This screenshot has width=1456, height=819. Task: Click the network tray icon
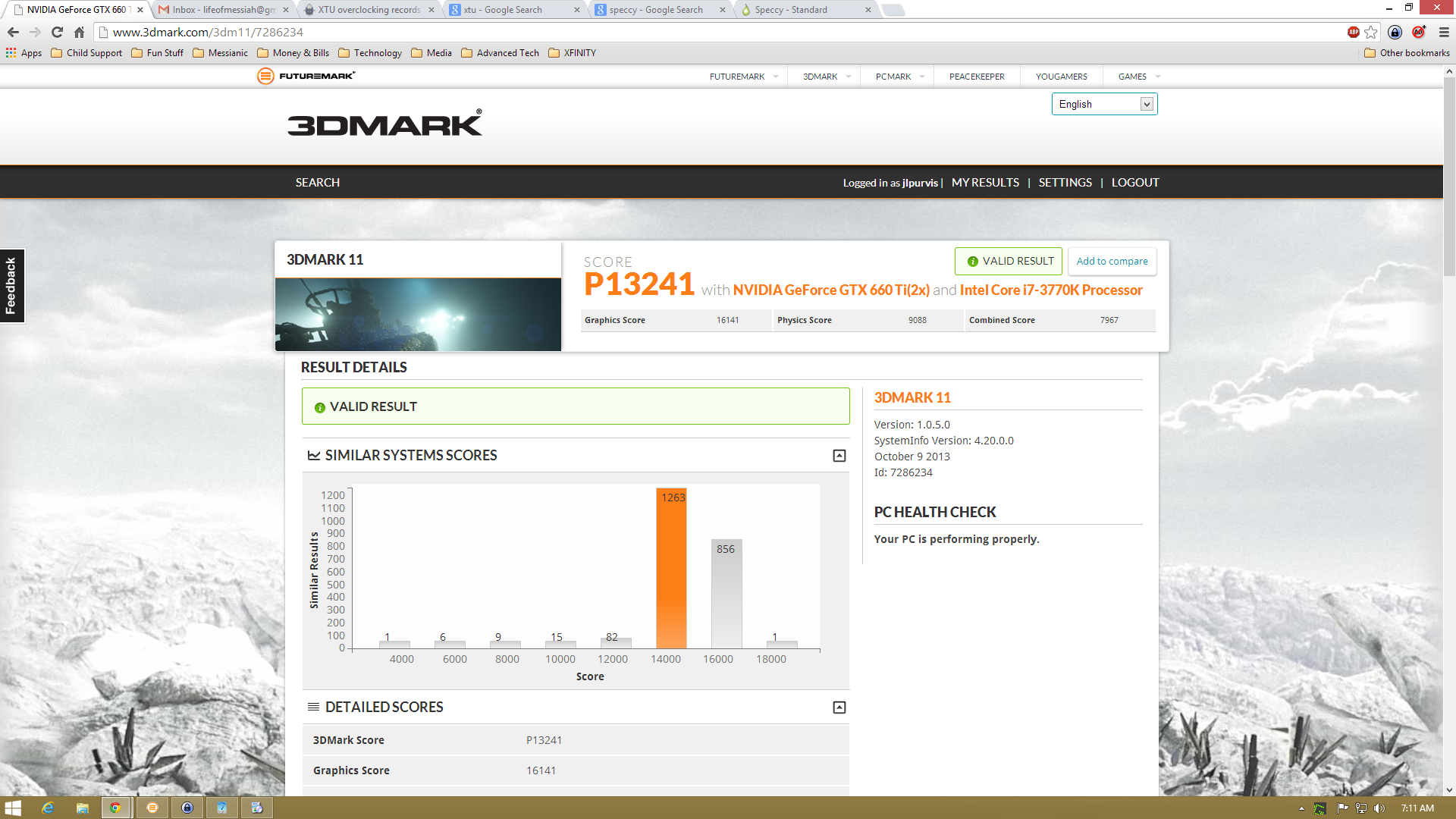point(1361,808)
